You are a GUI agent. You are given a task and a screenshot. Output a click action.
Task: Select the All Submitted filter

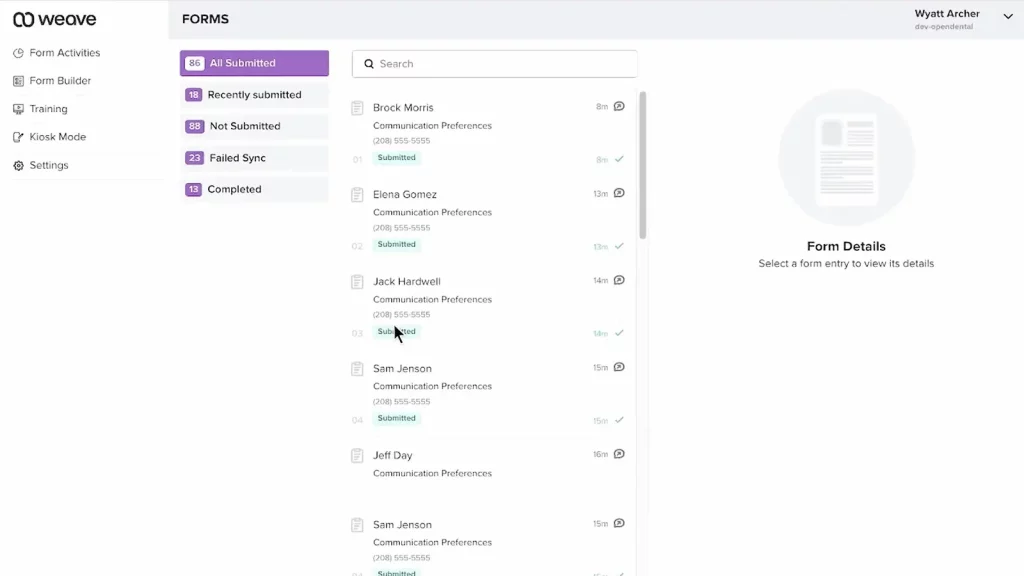[x=254, y=63]
